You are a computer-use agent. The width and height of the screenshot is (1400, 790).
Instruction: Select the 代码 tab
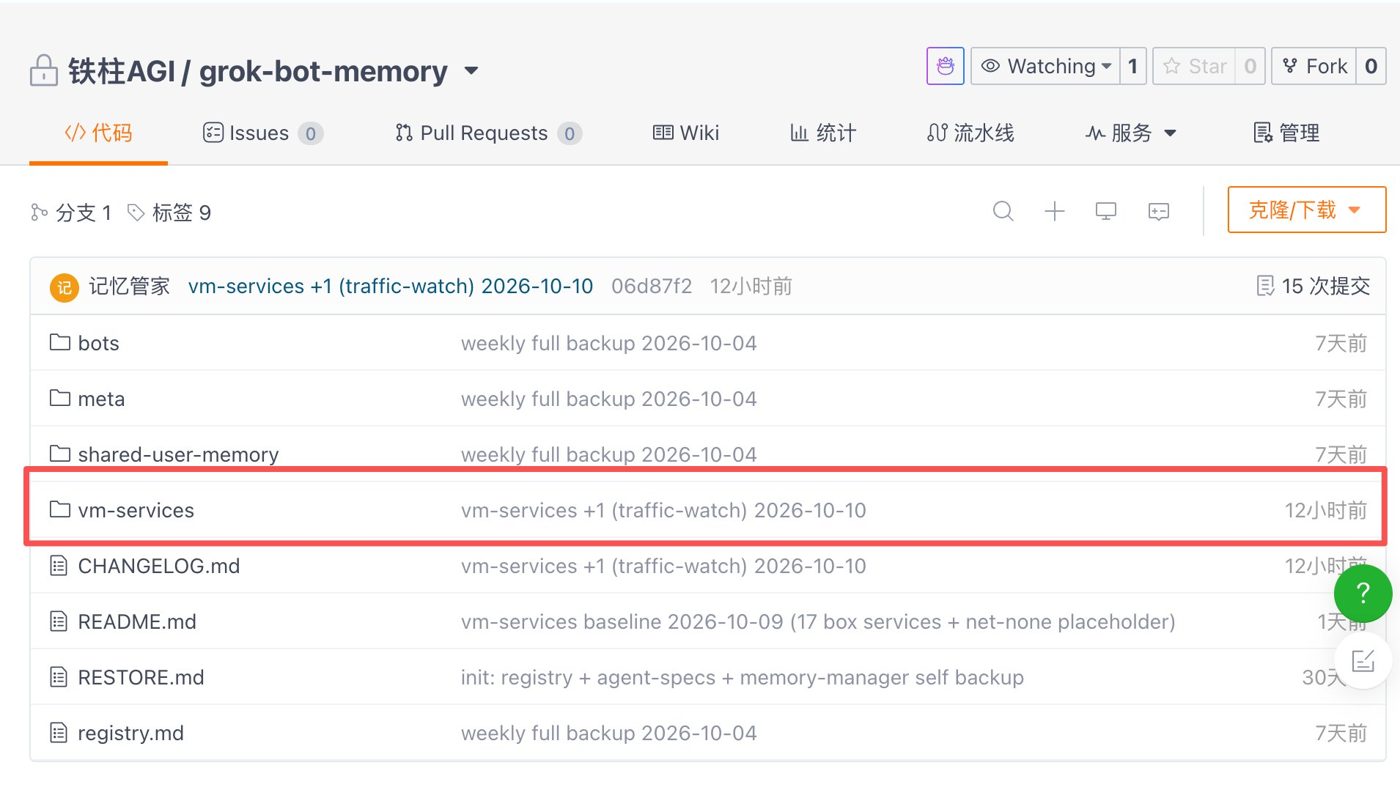tap(98, 133)
